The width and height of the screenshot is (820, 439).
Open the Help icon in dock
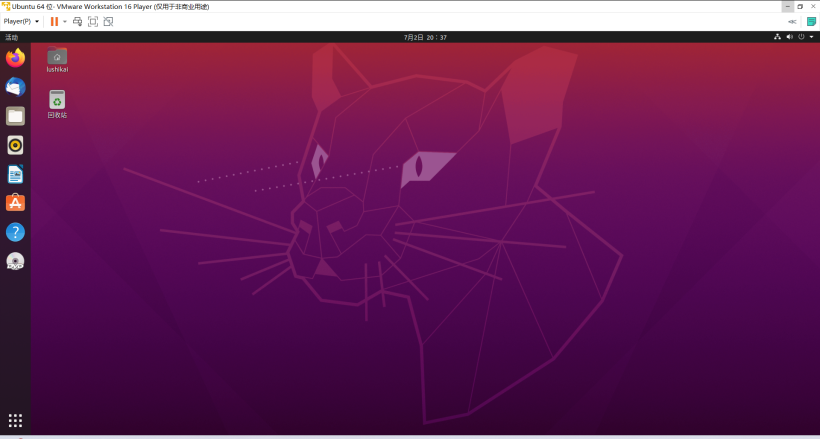coord(15,232)
